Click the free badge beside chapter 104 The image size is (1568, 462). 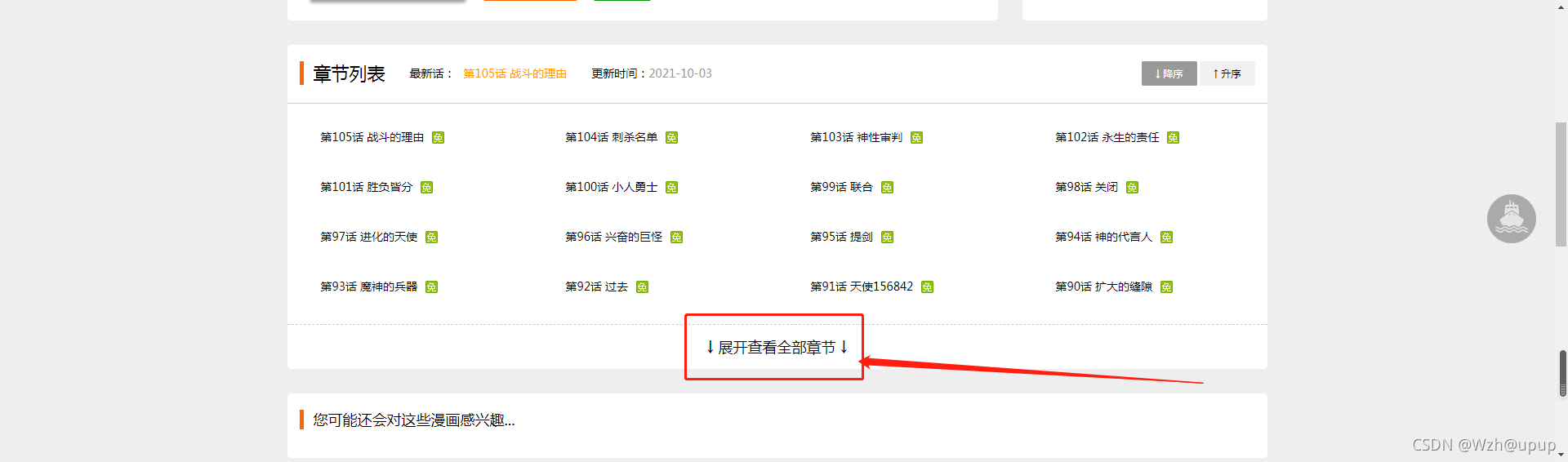[671, 138]
